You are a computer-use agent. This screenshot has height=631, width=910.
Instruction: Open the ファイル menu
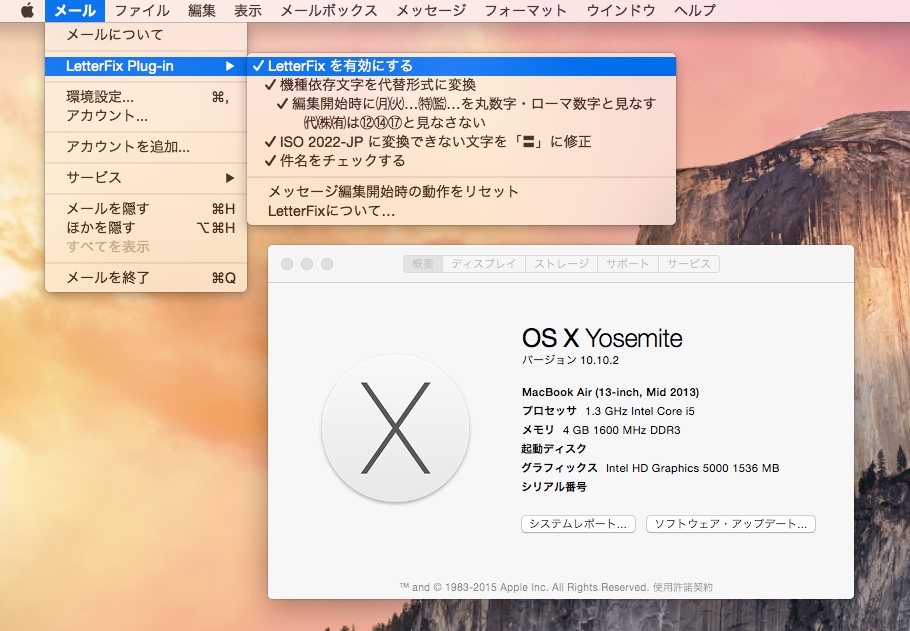142,10
